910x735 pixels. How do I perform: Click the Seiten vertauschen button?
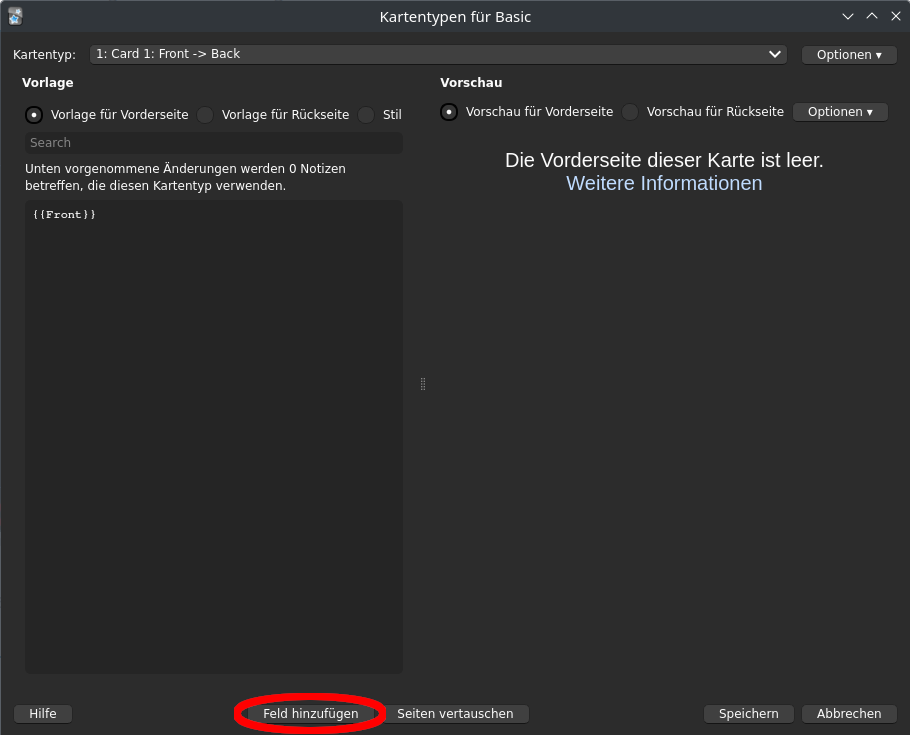458,713
